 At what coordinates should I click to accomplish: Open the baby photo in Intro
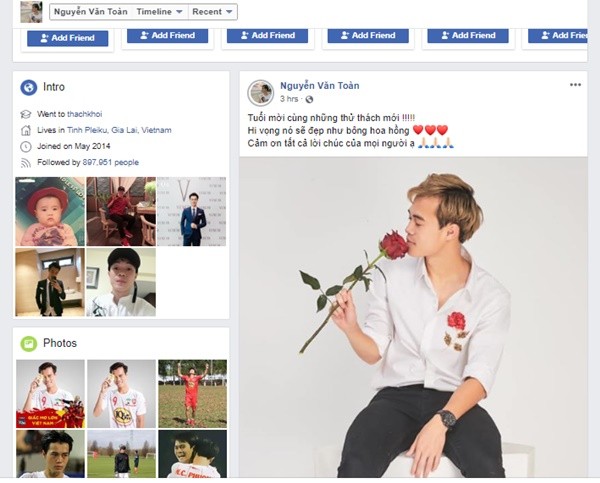point(50,211)
